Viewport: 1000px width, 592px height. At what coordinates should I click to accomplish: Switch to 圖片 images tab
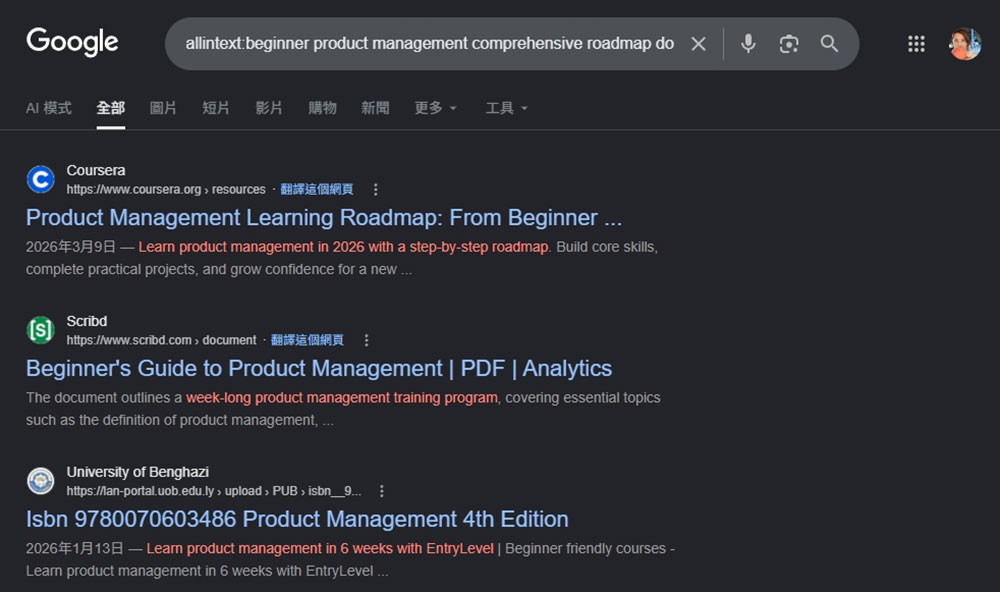tap(163, 108)
